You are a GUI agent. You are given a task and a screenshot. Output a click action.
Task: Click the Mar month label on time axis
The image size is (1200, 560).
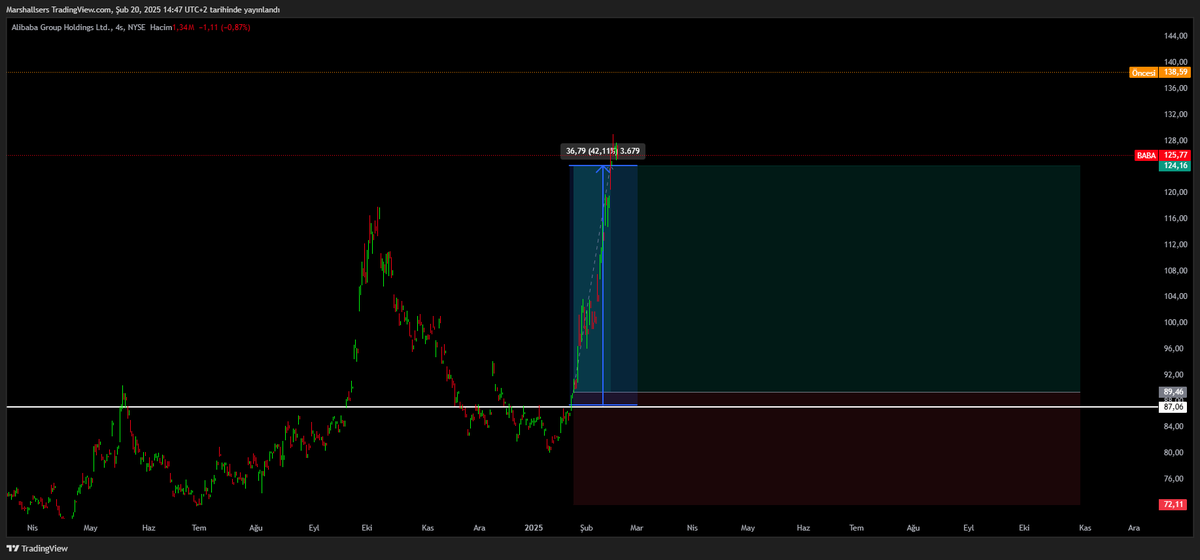635,526
